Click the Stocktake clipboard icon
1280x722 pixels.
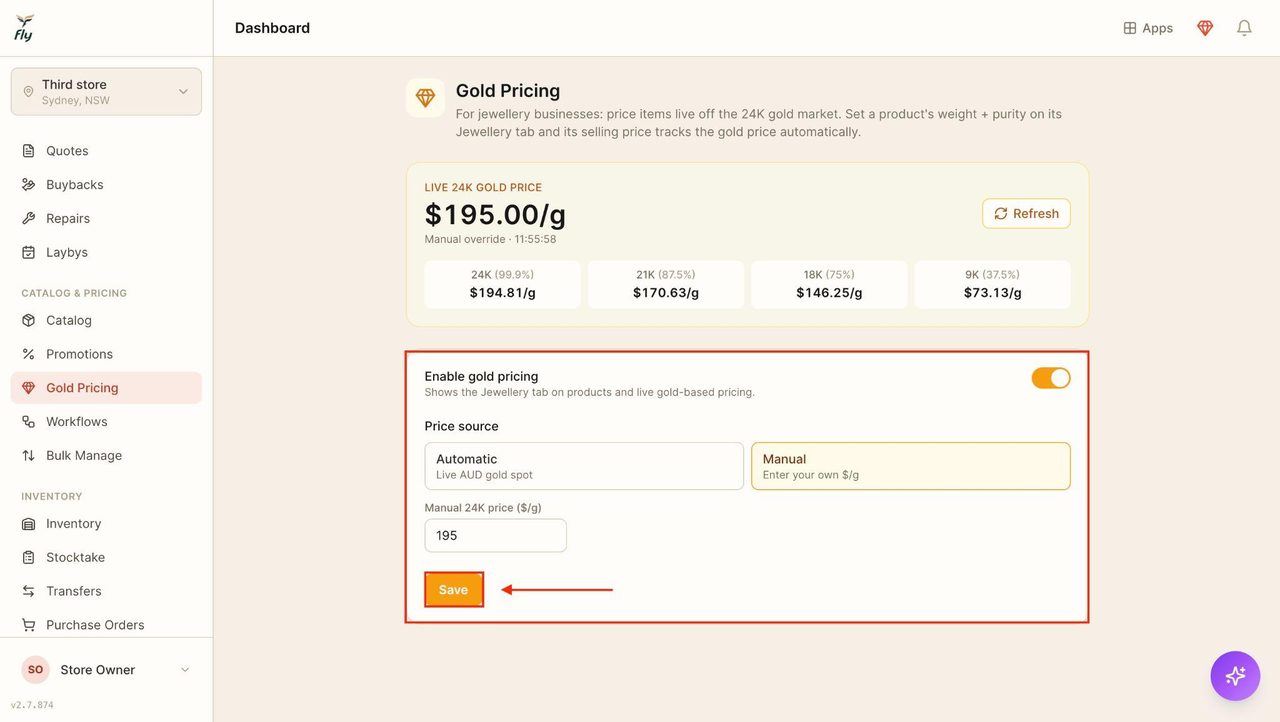click(x=28, y=558)
